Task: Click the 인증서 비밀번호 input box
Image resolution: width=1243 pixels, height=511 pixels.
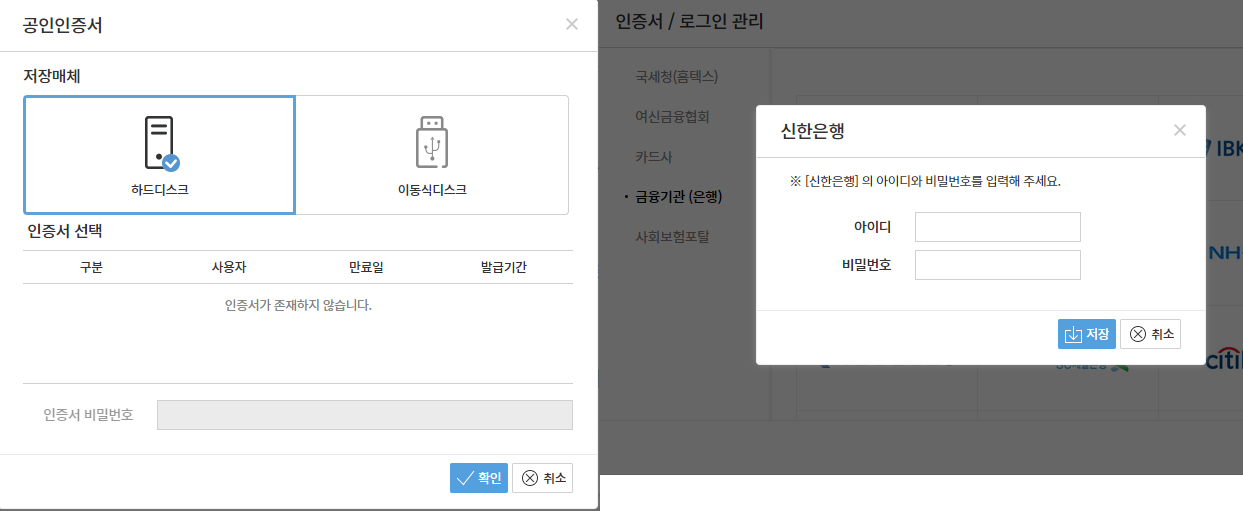Action: (364, 415)
